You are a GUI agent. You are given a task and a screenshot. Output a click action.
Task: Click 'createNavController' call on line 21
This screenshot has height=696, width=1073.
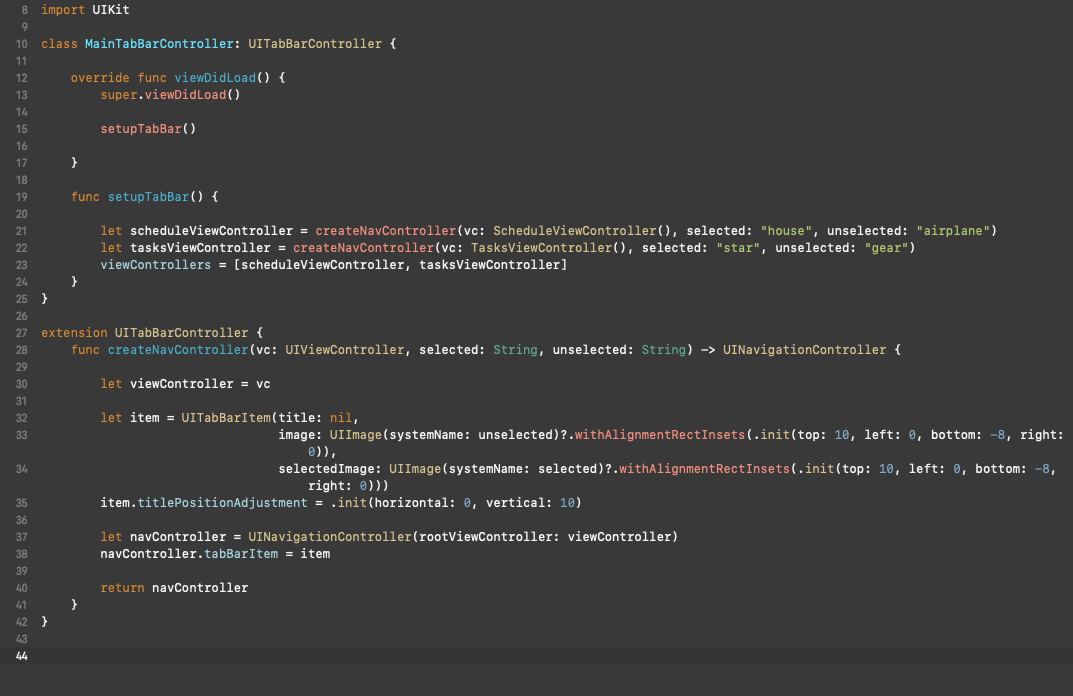385,231
